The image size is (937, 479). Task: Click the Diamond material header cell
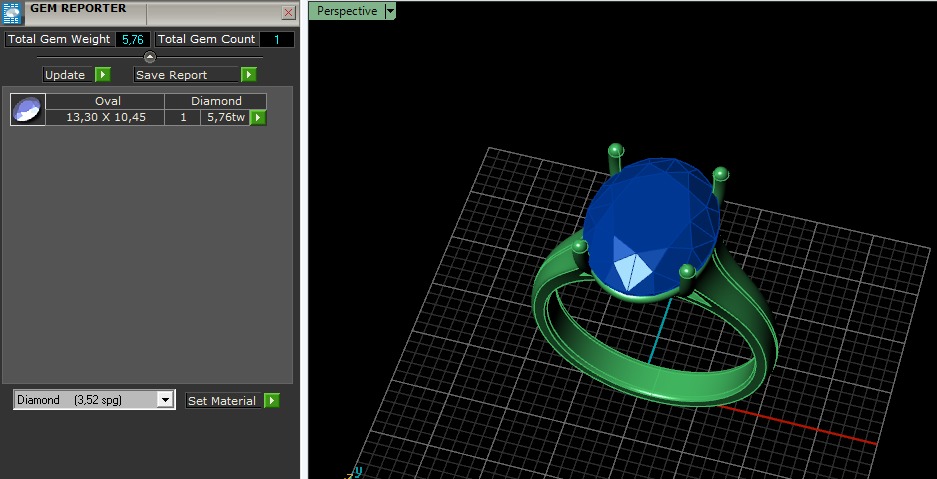coord(216,102)
